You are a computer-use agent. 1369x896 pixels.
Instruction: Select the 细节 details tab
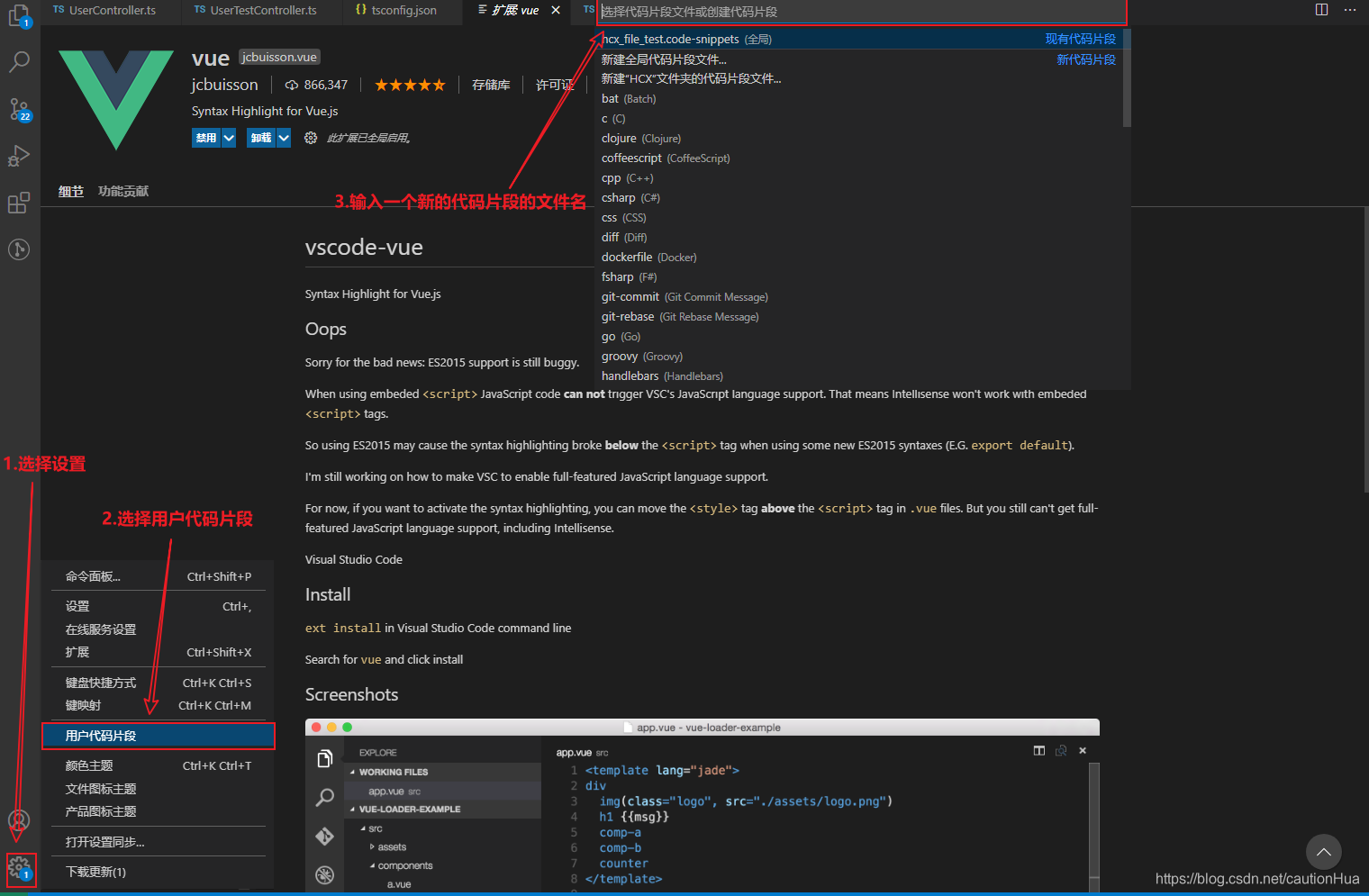coord(71,191)
